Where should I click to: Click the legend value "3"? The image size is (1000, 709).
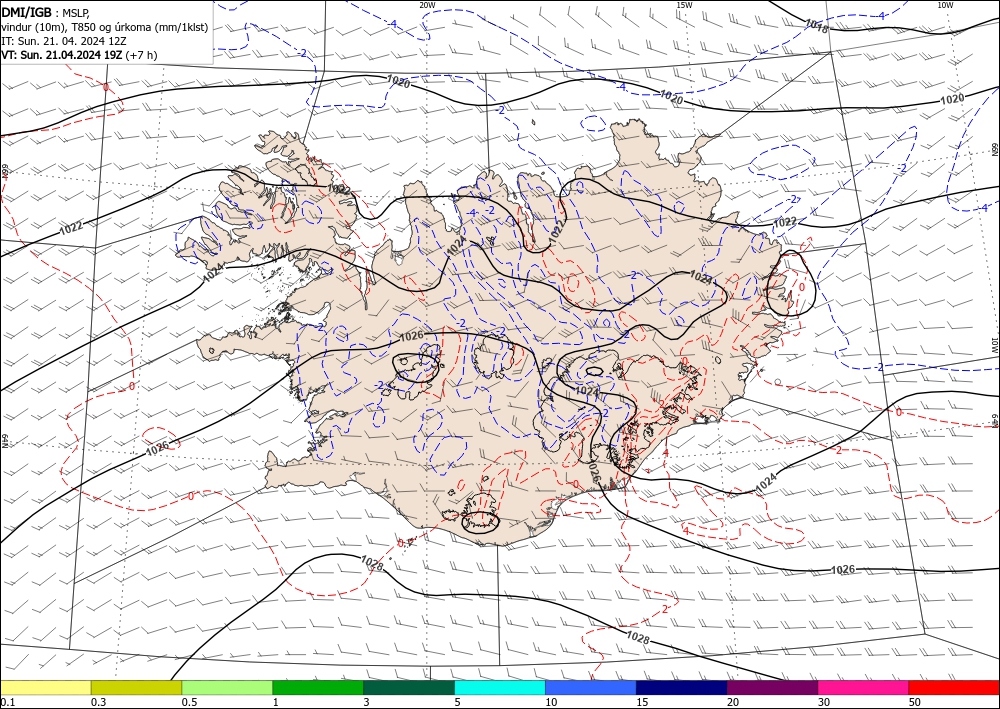click(x=366, y=702)
